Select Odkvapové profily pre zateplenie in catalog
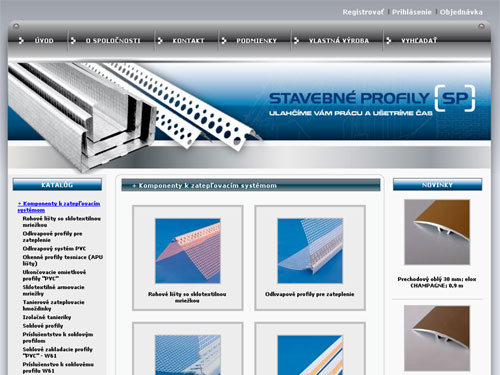The width and height of the screenshot is (500, 375). 52,237
